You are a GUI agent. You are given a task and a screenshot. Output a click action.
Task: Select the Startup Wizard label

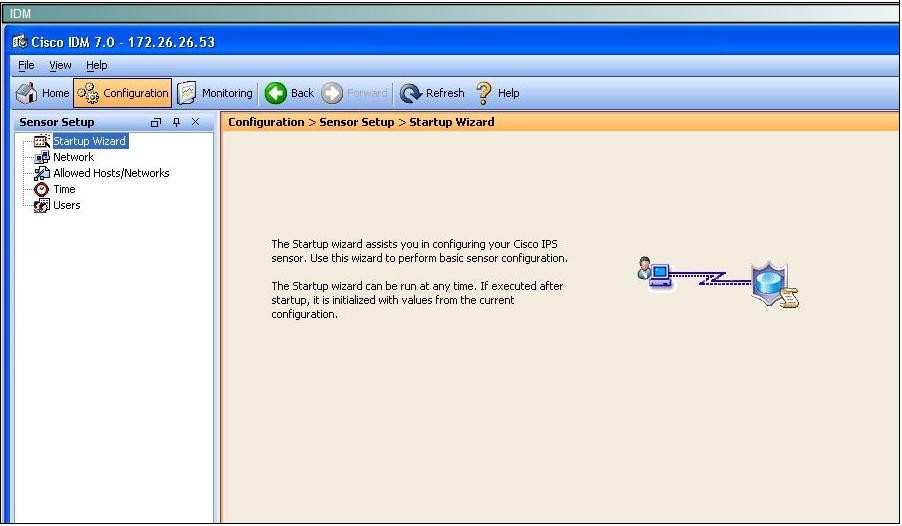(x=90, y=141)
